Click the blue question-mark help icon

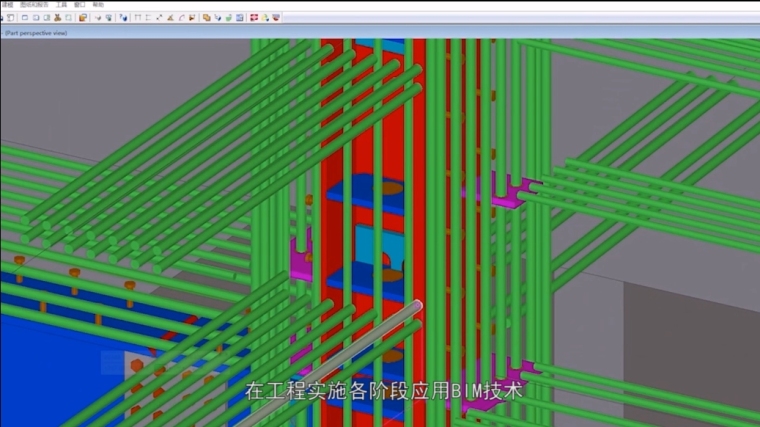click(x=124, y=17)
